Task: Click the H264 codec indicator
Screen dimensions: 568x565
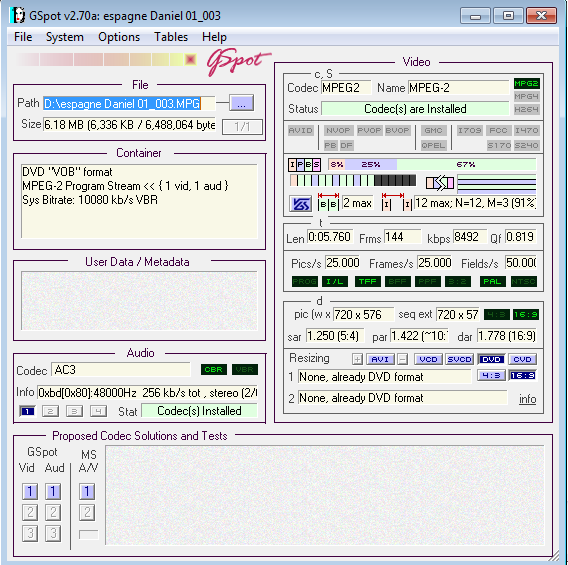Action: pyautogui.click(x=527, y=109)
